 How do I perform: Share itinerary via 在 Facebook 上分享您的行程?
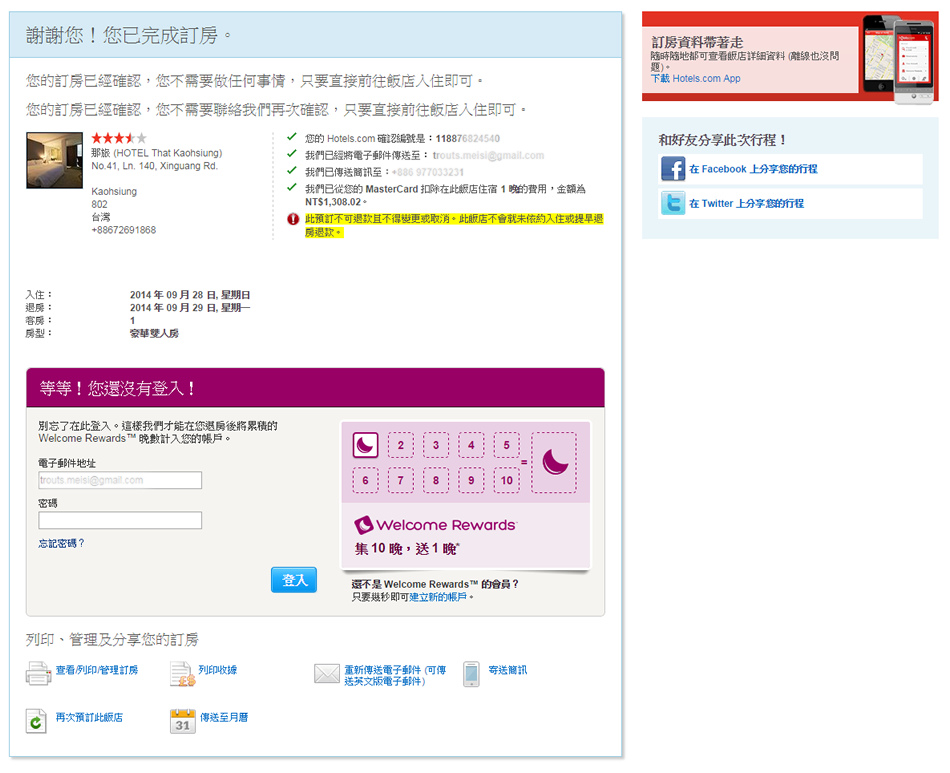(x=753, y=169)
